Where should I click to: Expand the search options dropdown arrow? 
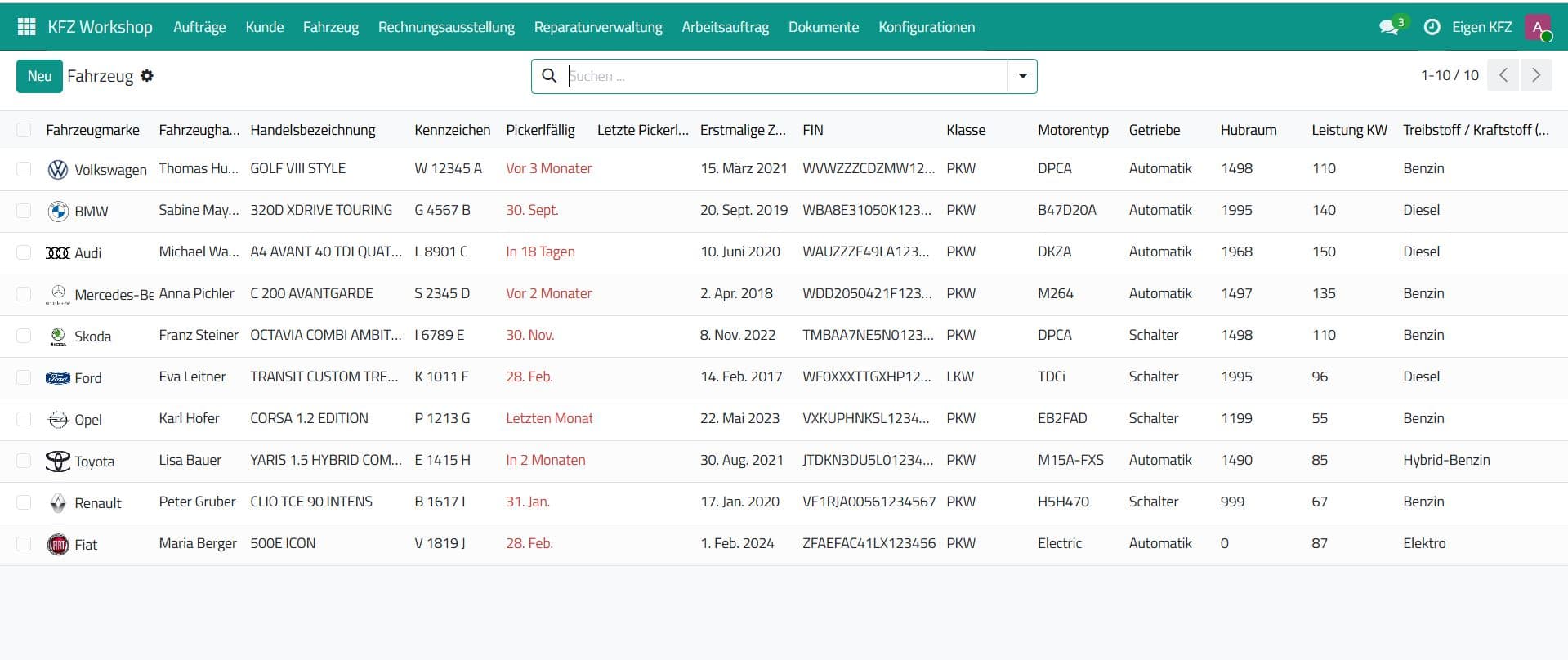point(1022,76)
